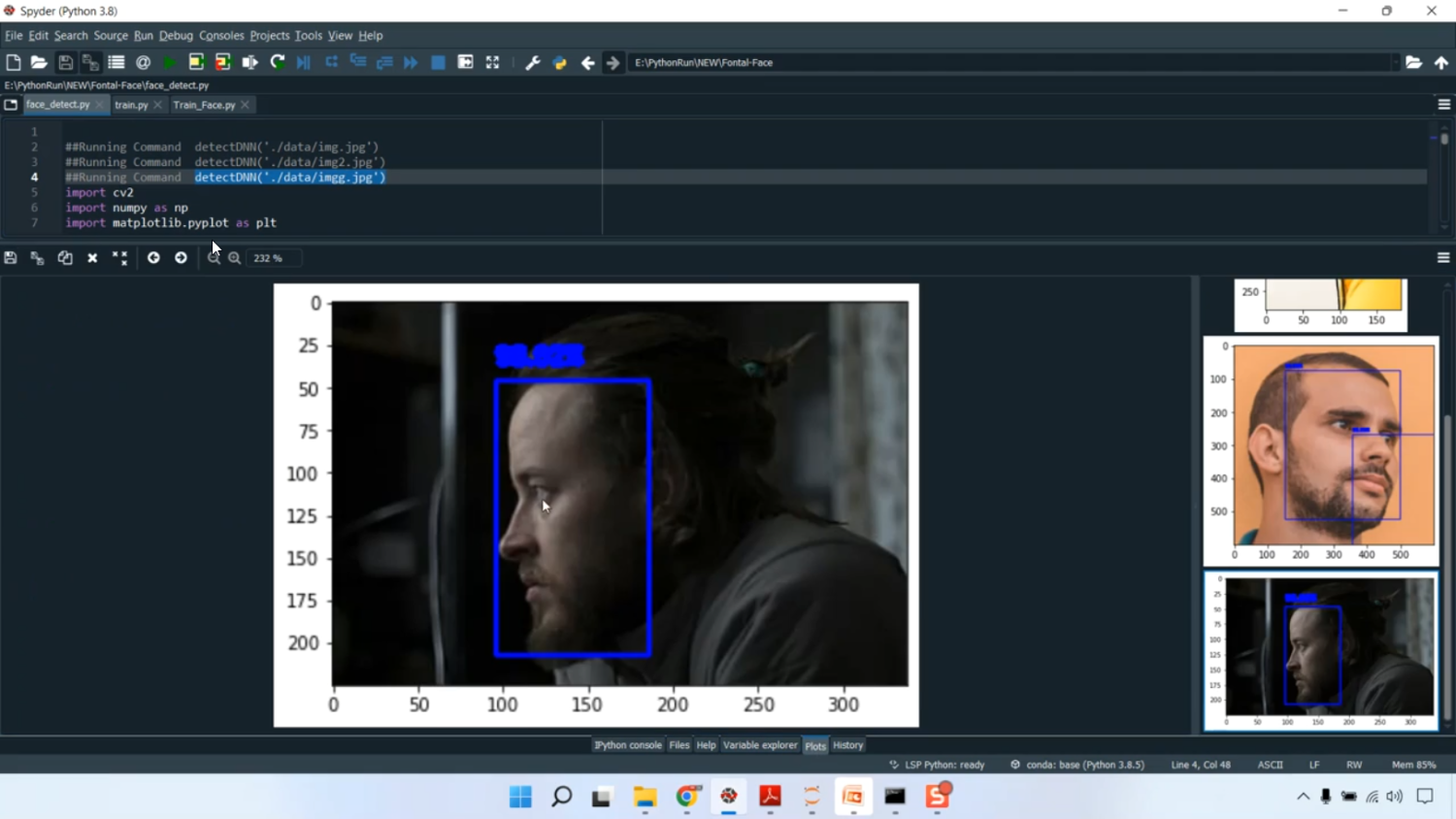The image size is (1456, 819).
Task: Save all open files
Action: click(90, 62)
